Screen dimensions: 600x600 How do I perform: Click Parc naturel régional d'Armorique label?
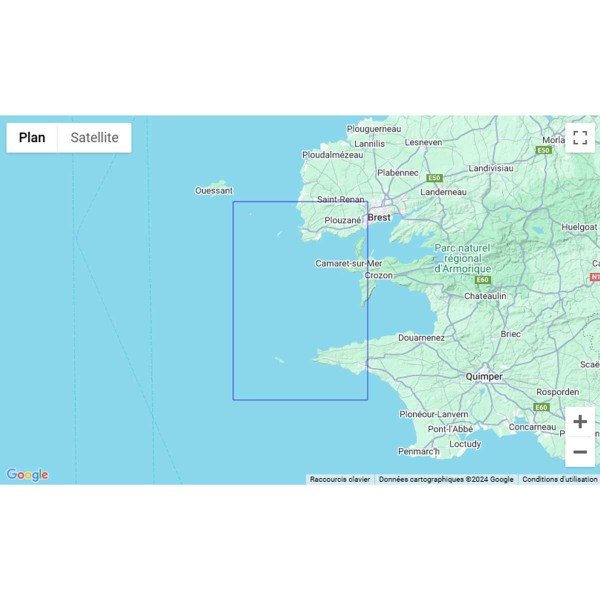462,258
